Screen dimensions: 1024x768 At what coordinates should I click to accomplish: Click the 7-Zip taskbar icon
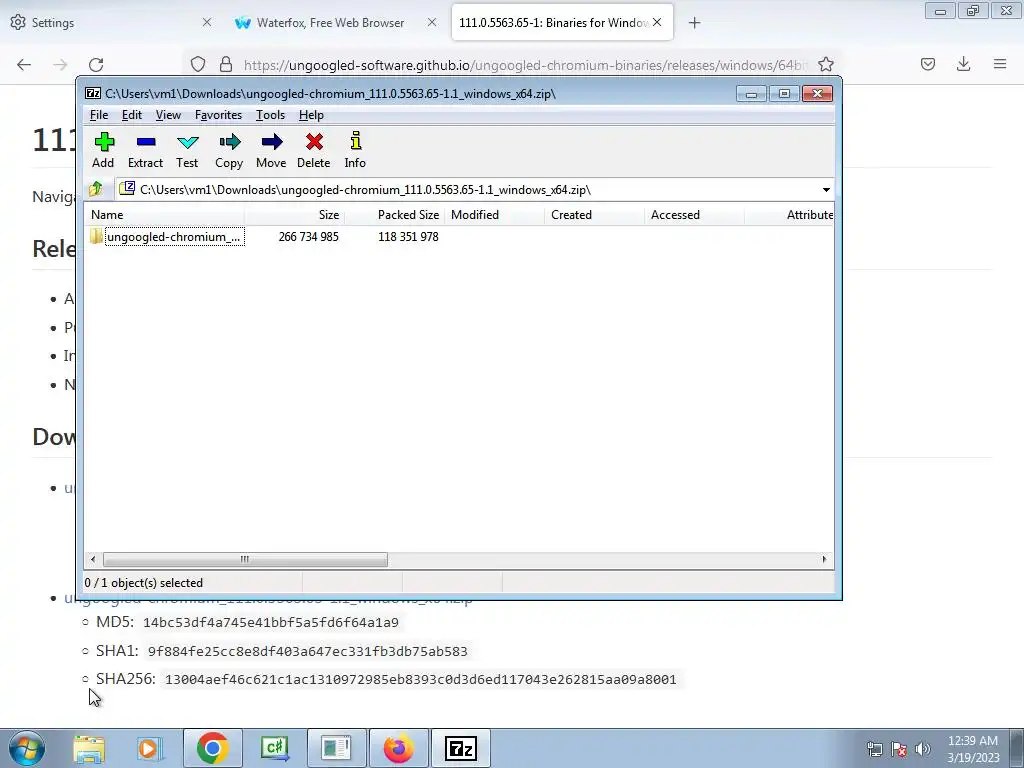click(461, 748)
